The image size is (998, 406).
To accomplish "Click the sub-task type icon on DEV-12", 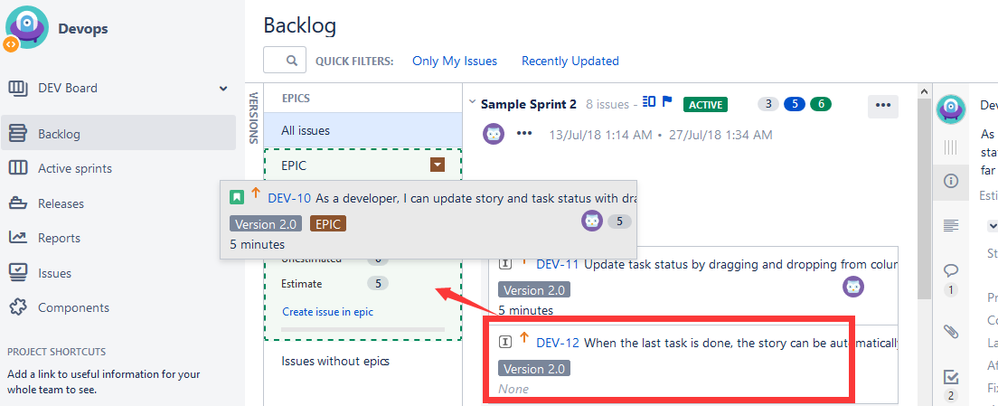I will [x=505, y=342].
